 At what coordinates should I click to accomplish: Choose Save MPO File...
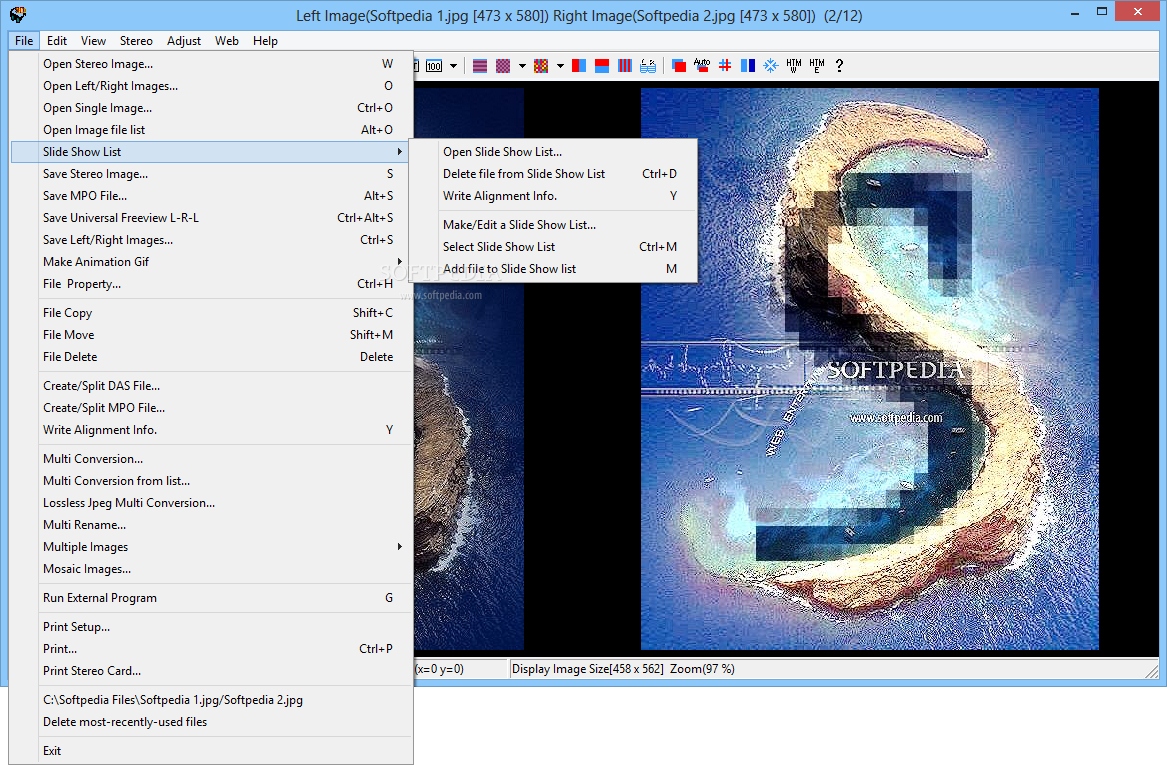click(211, 196)
